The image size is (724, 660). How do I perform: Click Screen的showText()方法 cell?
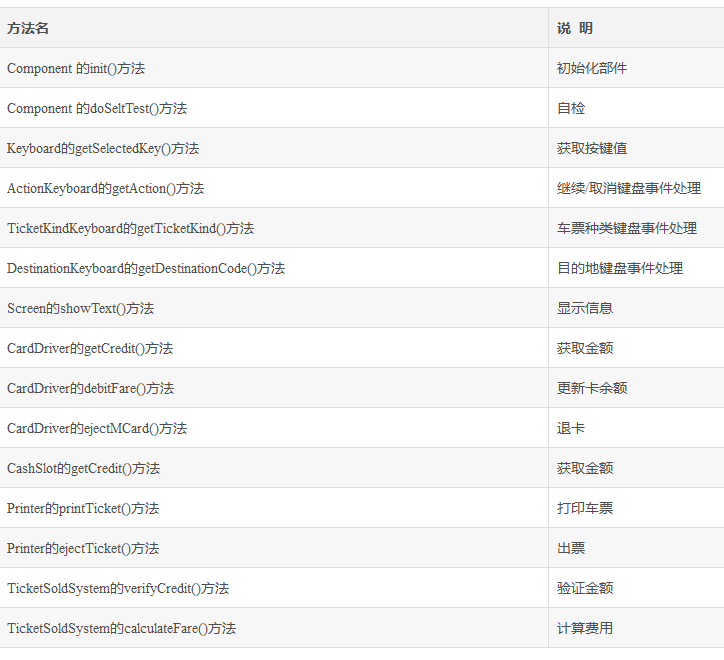[274, 308]
